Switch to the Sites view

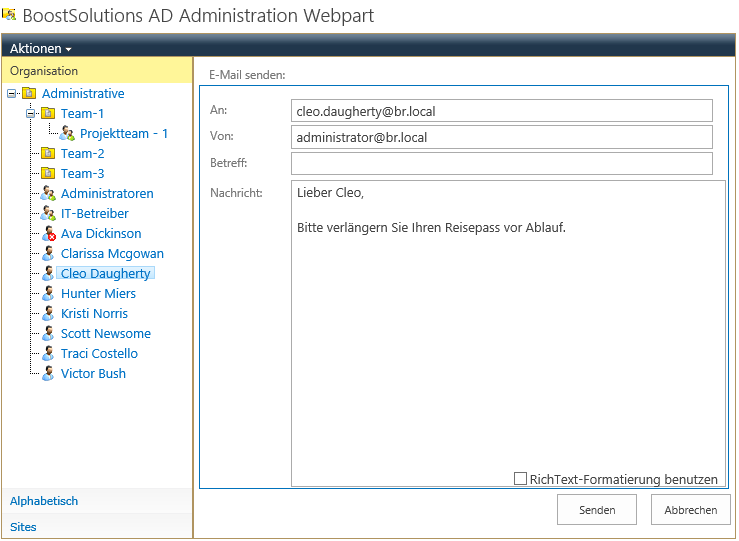(23, 527)
